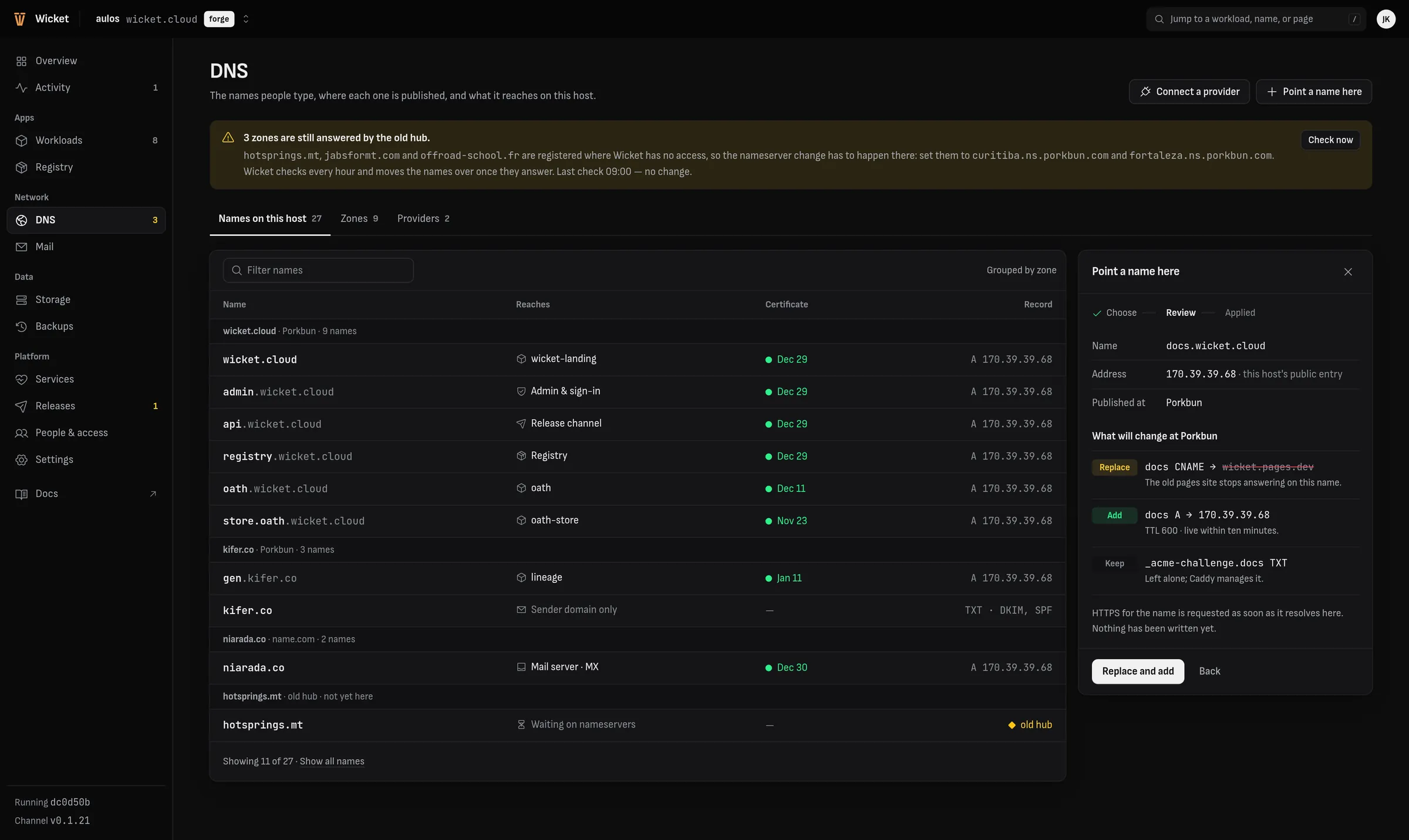Click the Wicket logo icon
This screenshot has width=1409, height=840.
(x=19, y=19)
